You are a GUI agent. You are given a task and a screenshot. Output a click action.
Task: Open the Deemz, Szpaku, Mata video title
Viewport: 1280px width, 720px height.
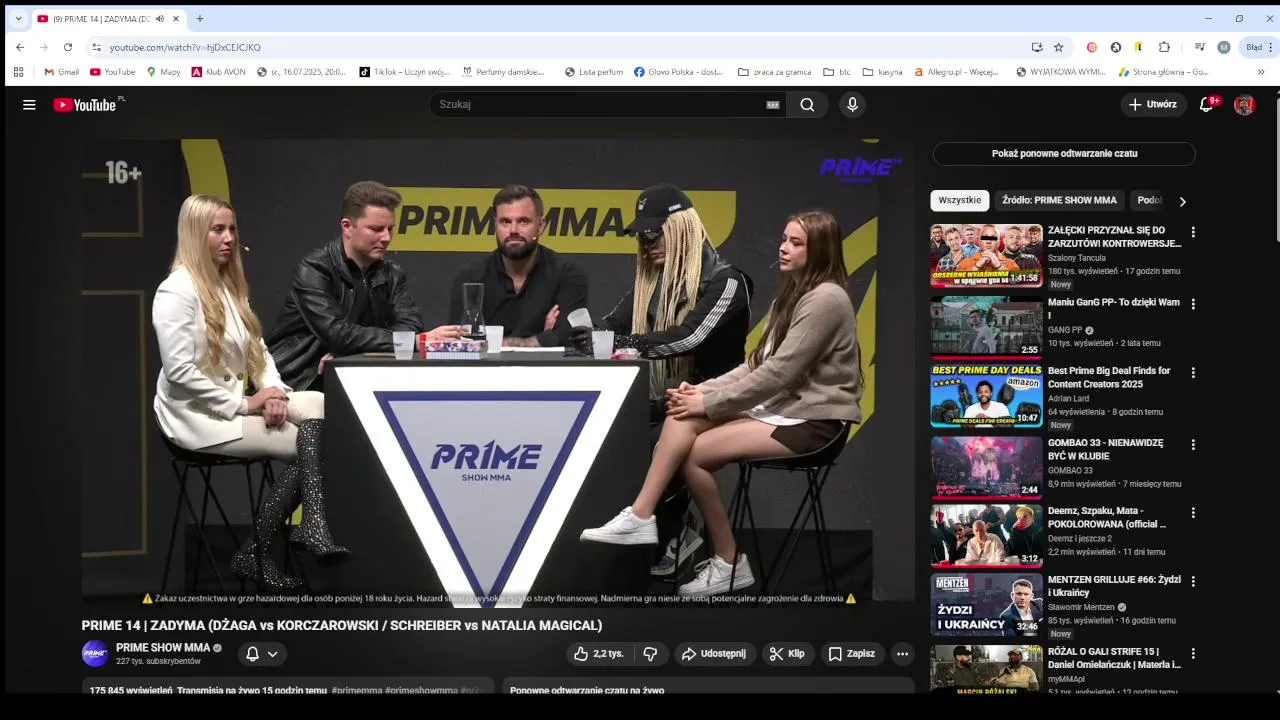coord(1107,517)
